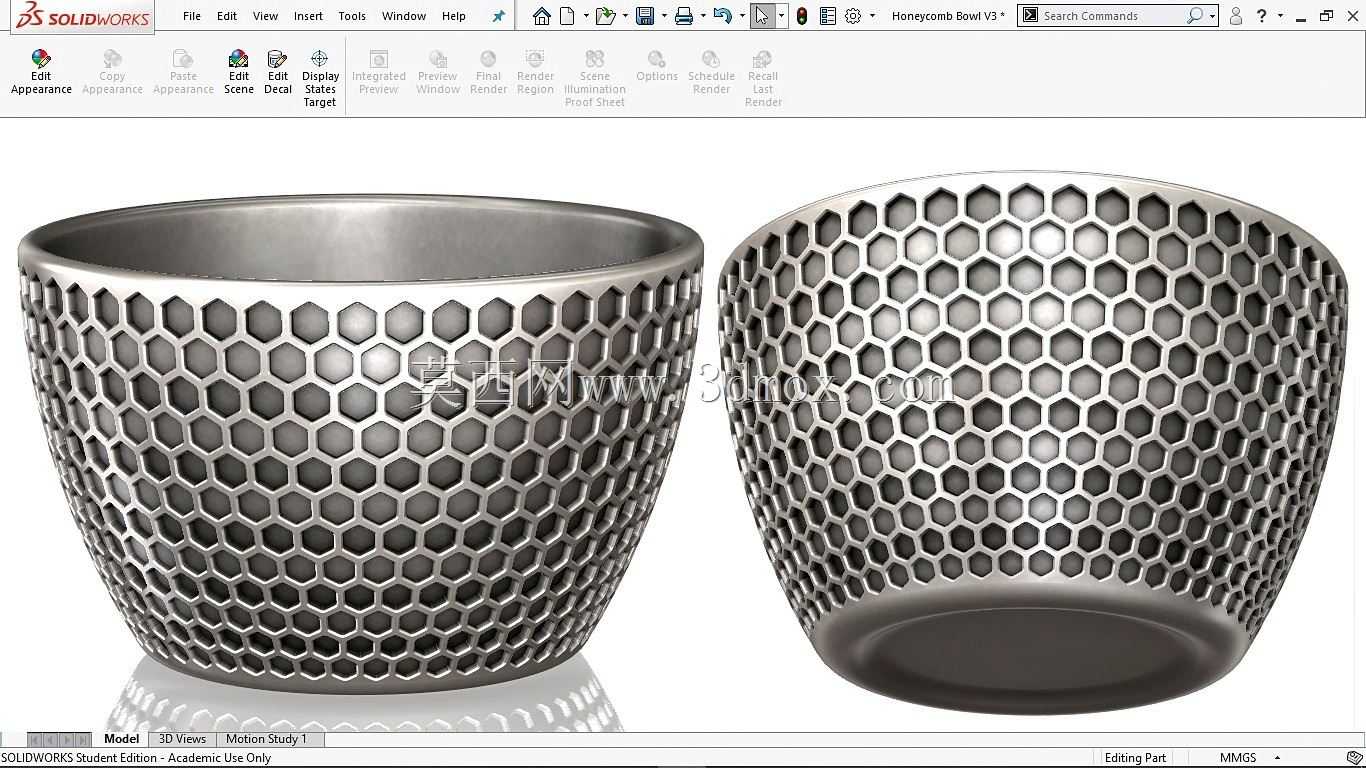Select Display States Target

click(x=320, y=79)
